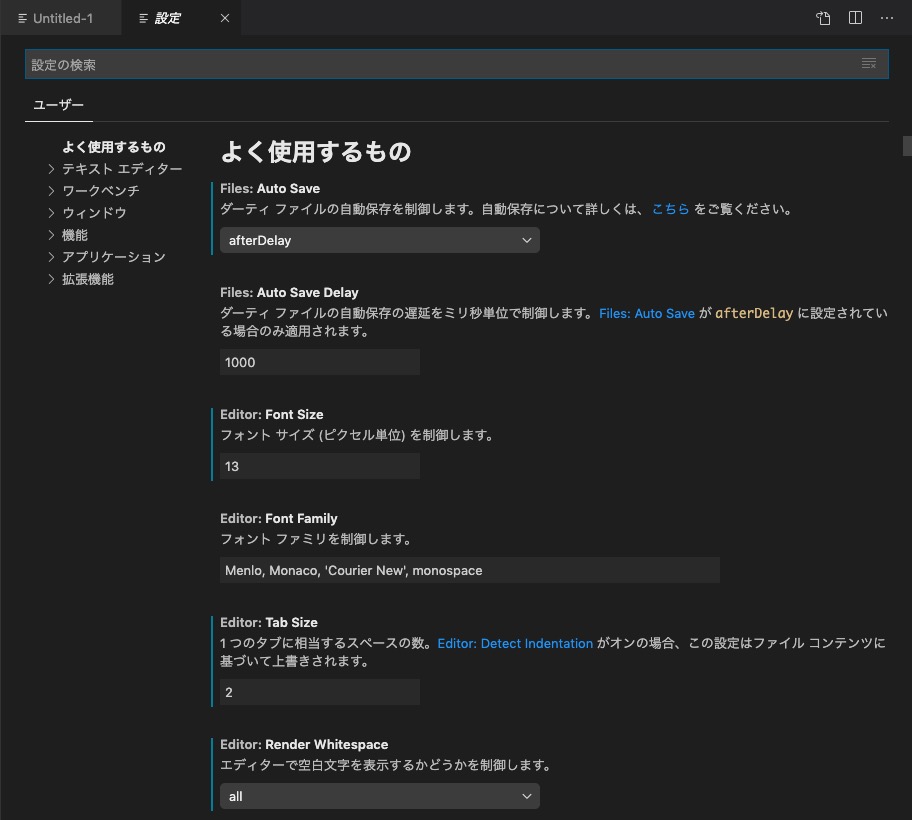Edit the Auto Save Delay value 1000
912x820 pixels.
point(320,362)
